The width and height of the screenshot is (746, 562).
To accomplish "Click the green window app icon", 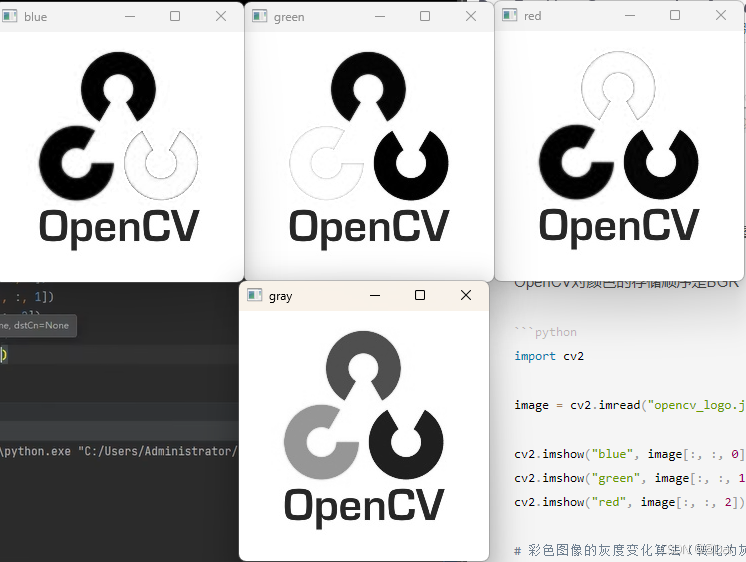I will [259, 16].
